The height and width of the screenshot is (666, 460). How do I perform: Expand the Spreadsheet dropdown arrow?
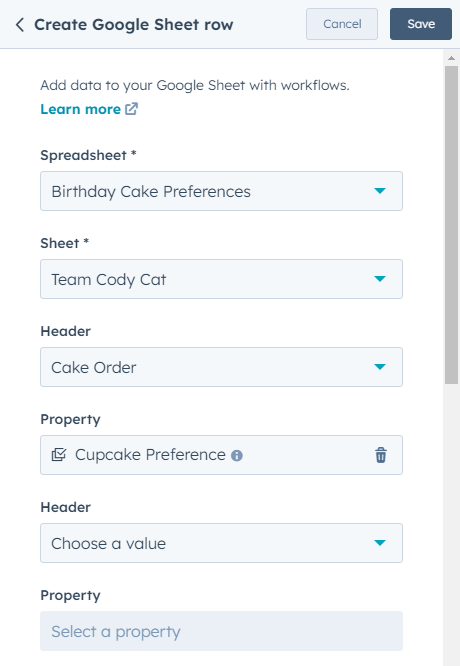(380, 191)
